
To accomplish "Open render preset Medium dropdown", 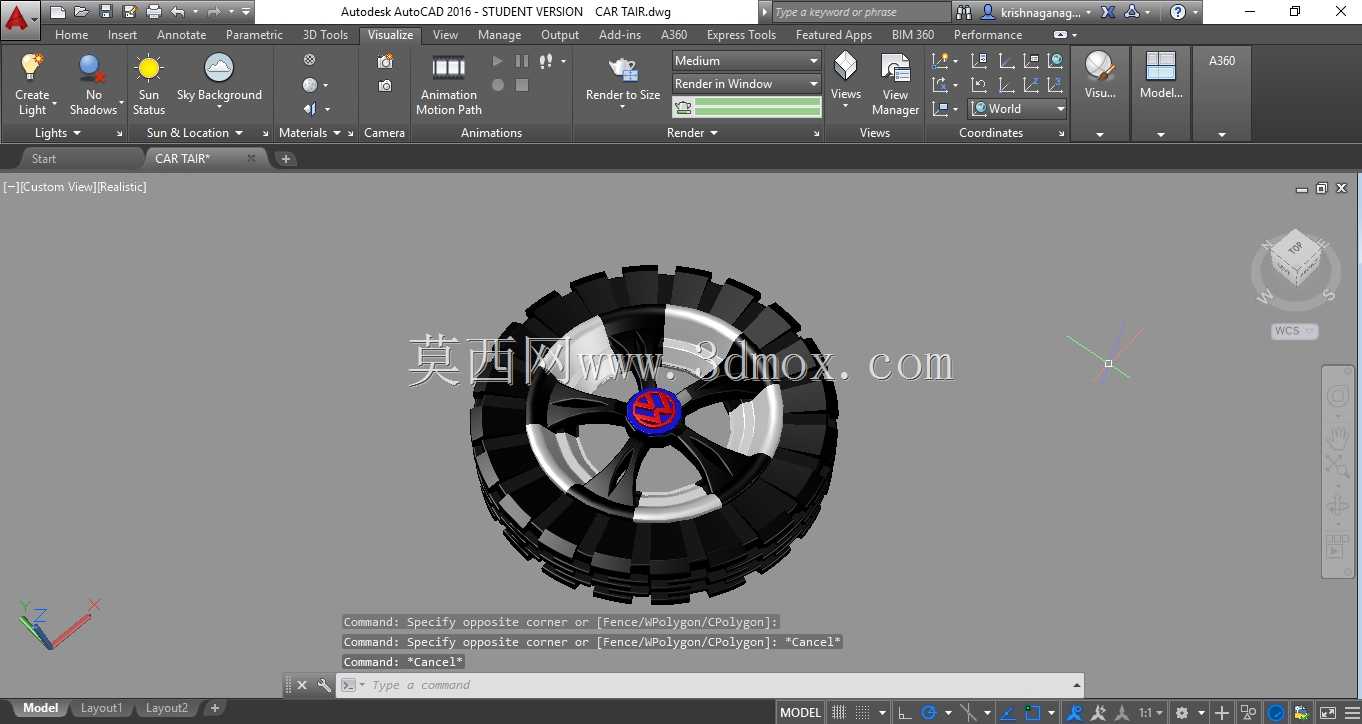I will pyautogui.click(x=747, y=61).
